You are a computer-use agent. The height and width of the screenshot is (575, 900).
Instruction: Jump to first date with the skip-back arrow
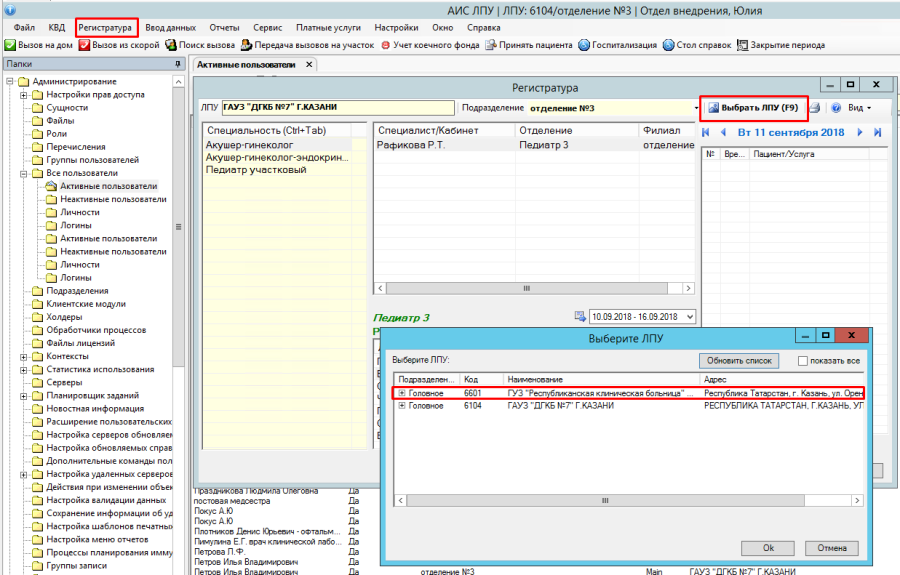point(706,132)
